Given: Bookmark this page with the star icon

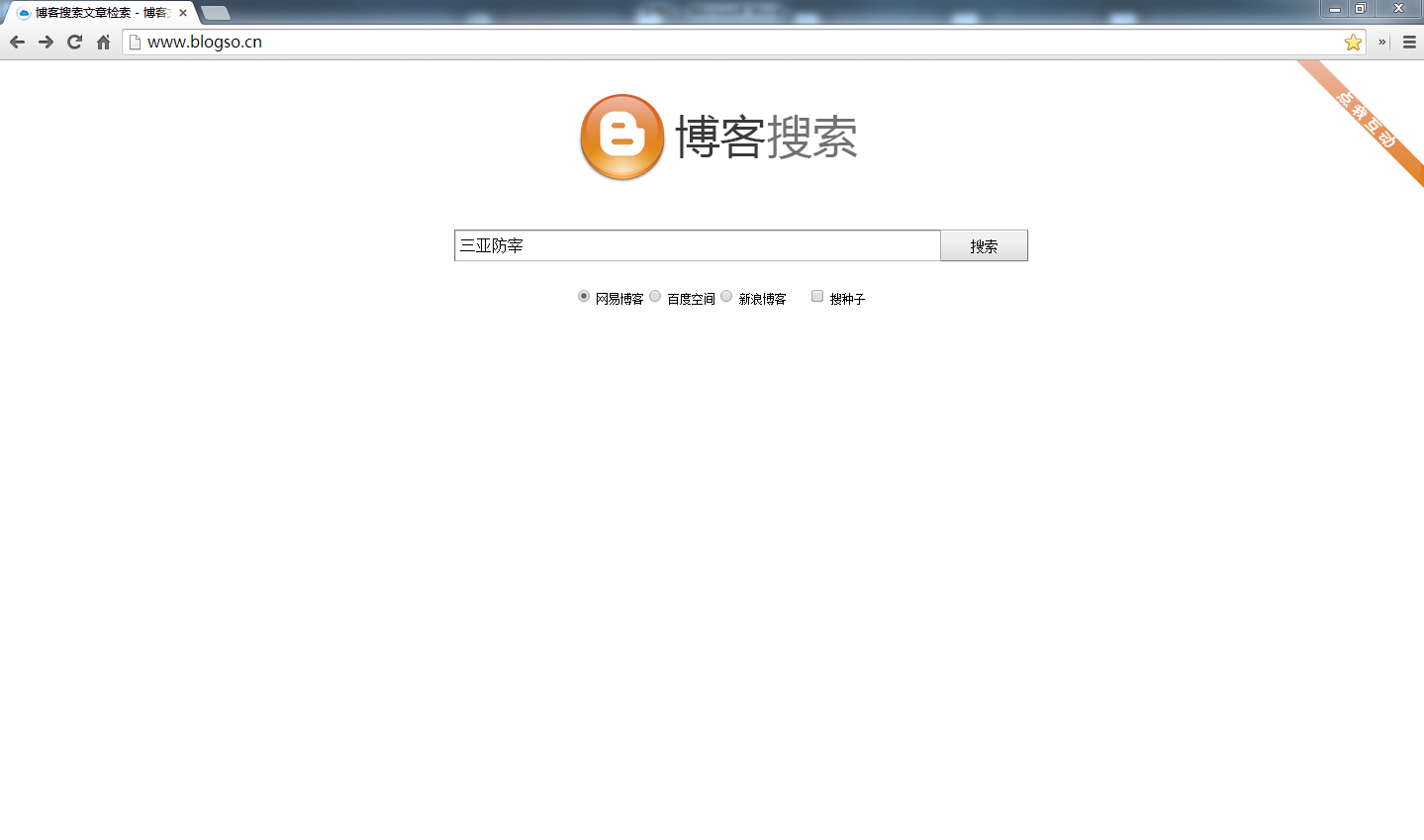Looking at the screenshot, I should pyautogui.click(x=1353, y=42).
